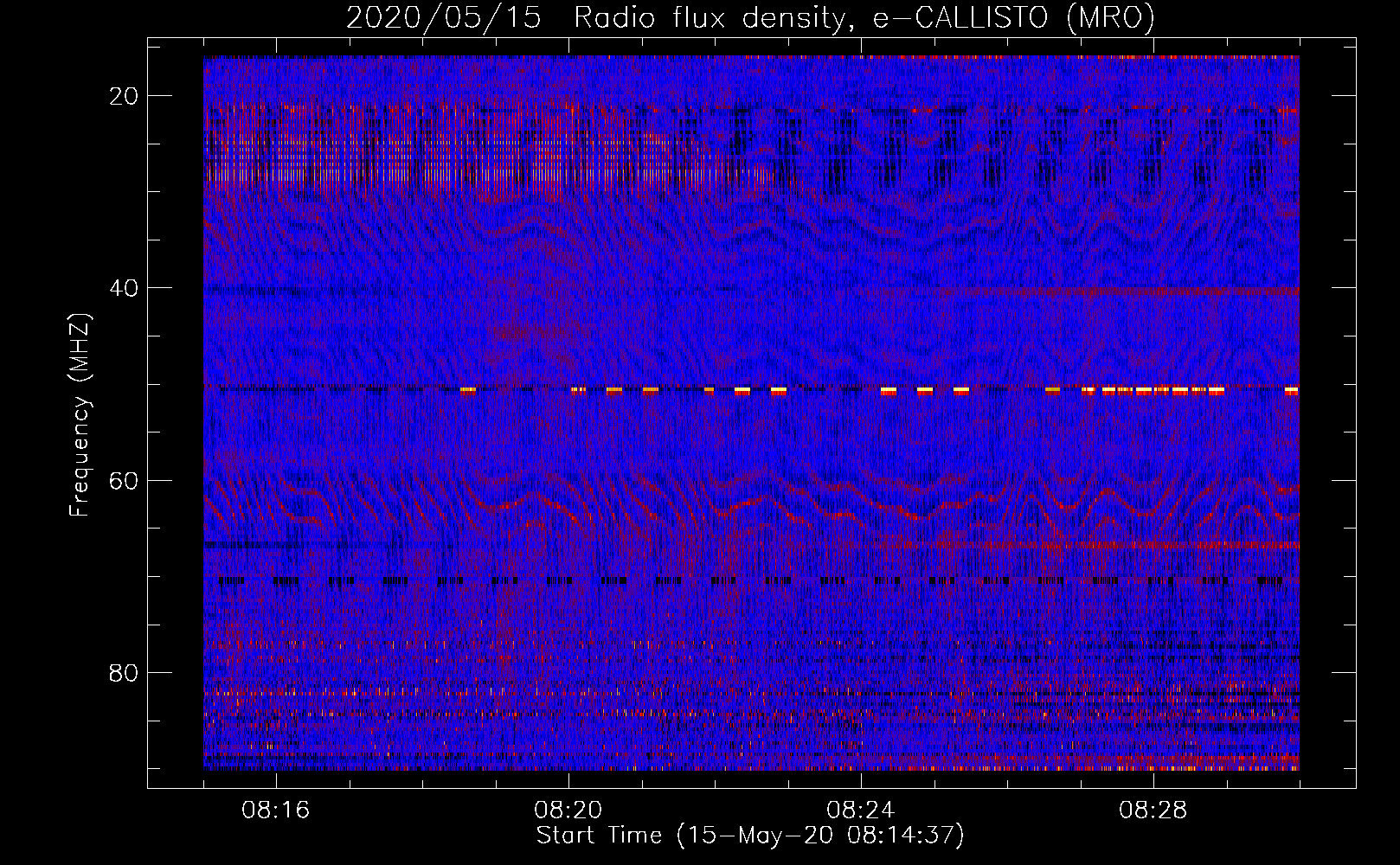Click the 40 frequency tick label

point(125,288)
